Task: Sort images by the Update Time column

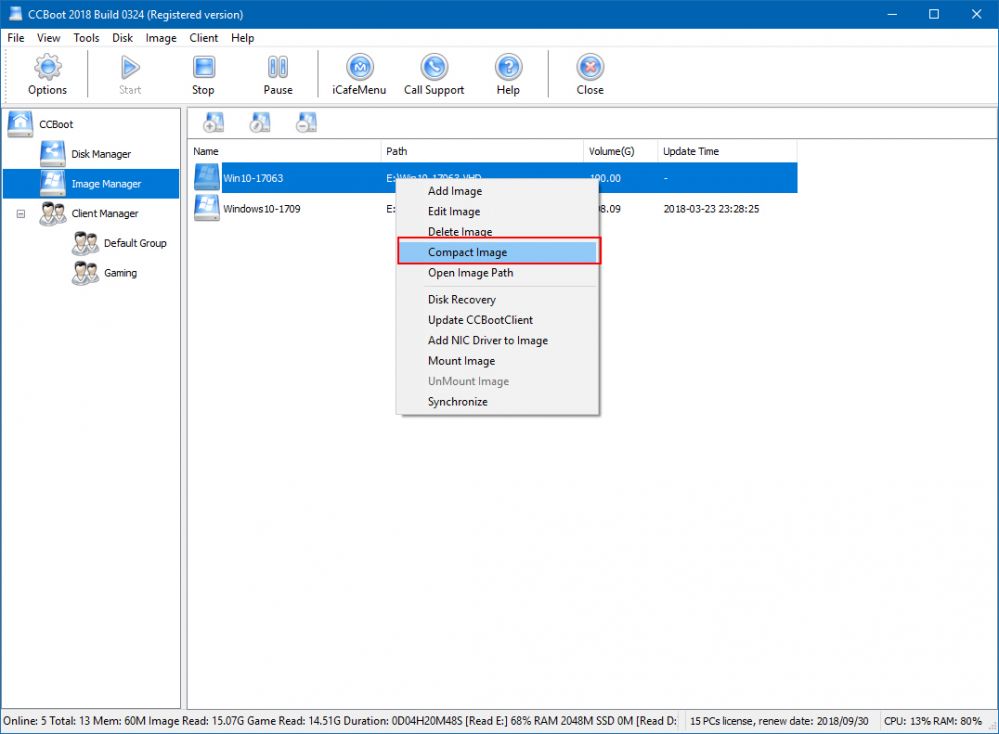Action: click(728, 151)
